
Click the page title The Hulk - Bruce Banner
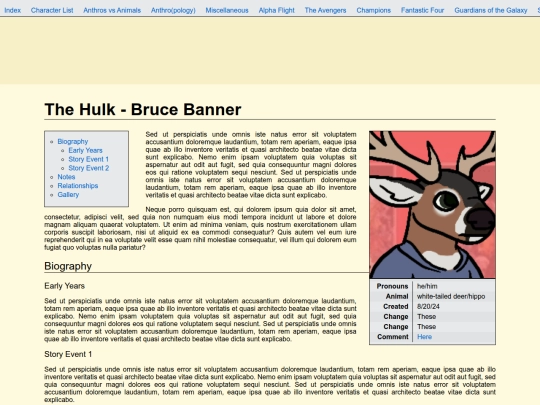tap(143, 110)
